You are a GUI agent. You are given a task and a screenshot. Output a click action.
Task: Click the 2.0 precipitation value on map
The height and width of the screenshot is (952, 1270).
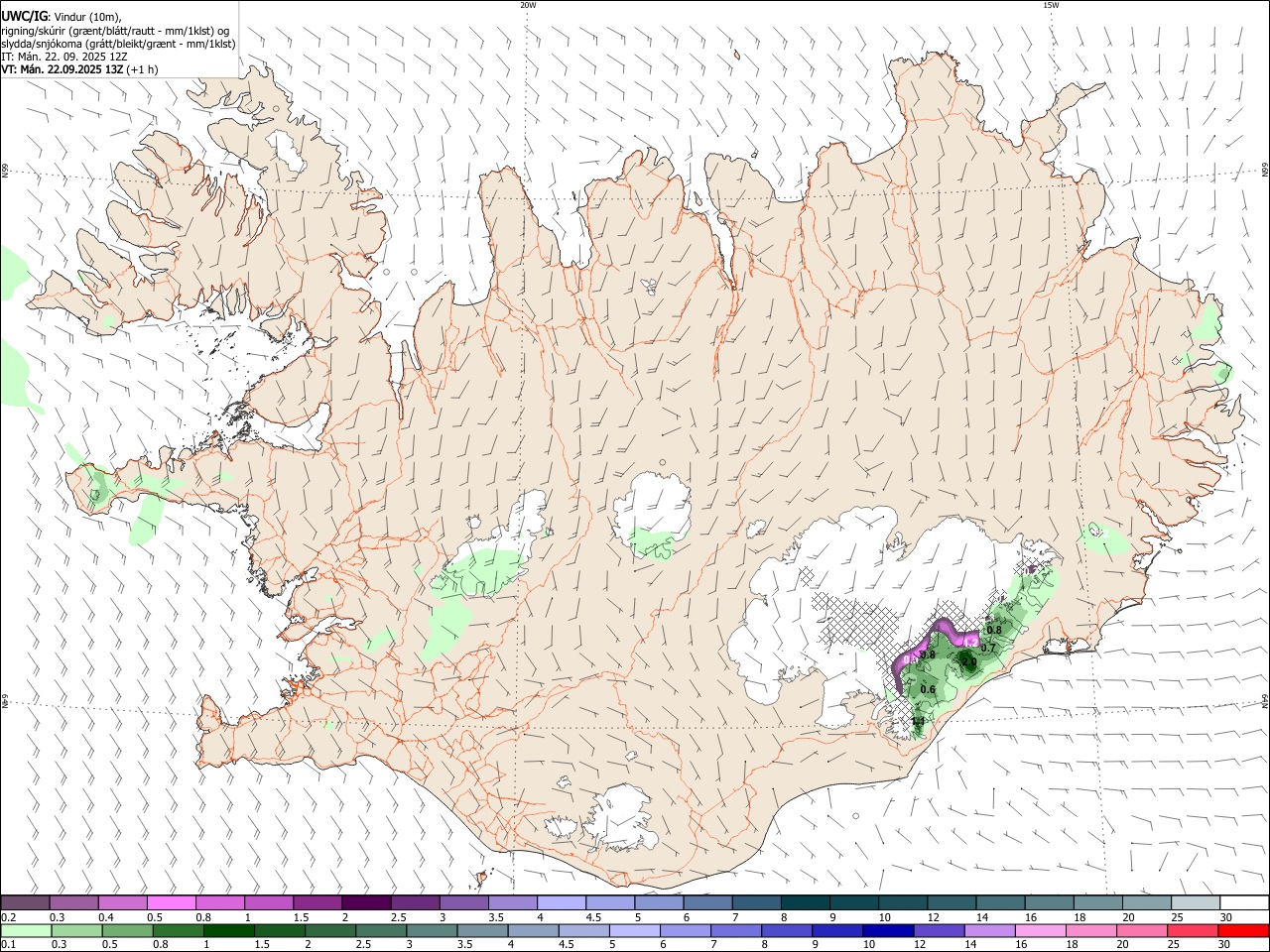coord(969,661)
